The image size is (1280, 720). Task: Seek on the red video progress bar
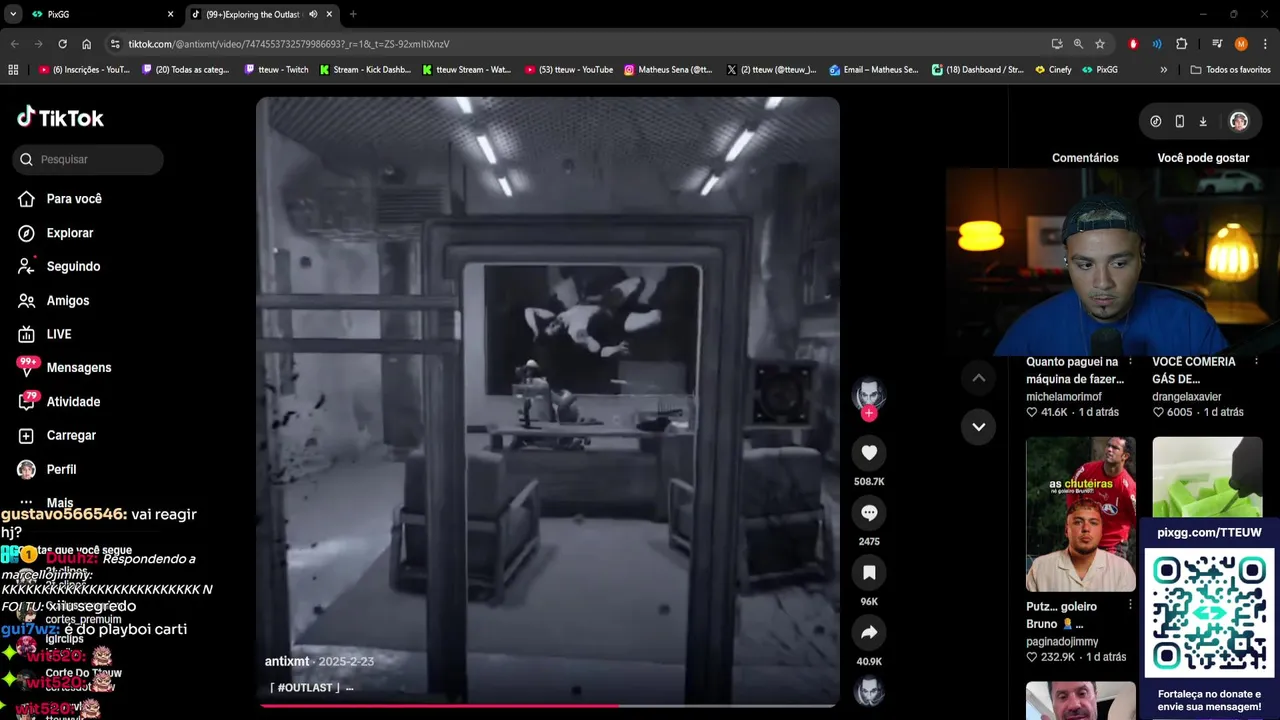pos(547,706)
